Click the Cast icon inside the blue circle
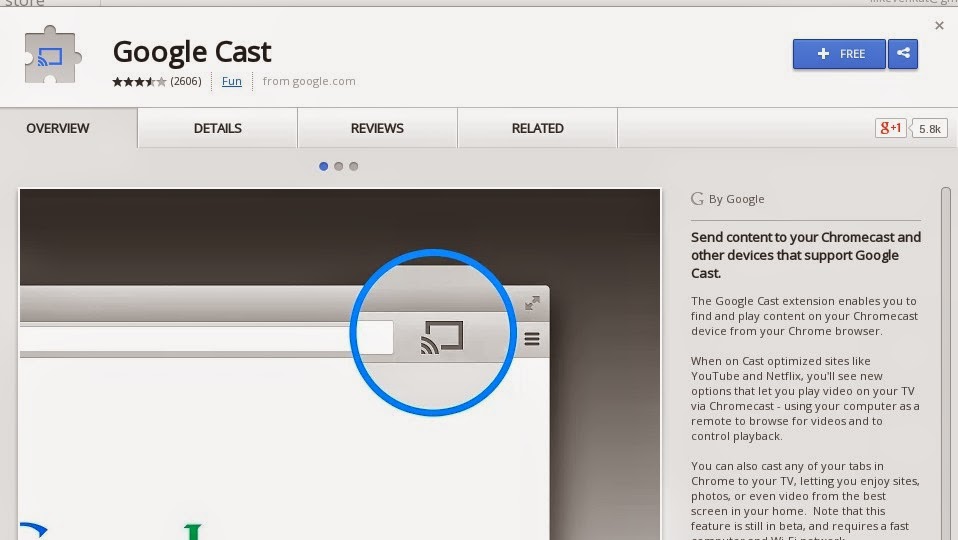The height and width of the screenshot is (540, 958). pos(442,337)
